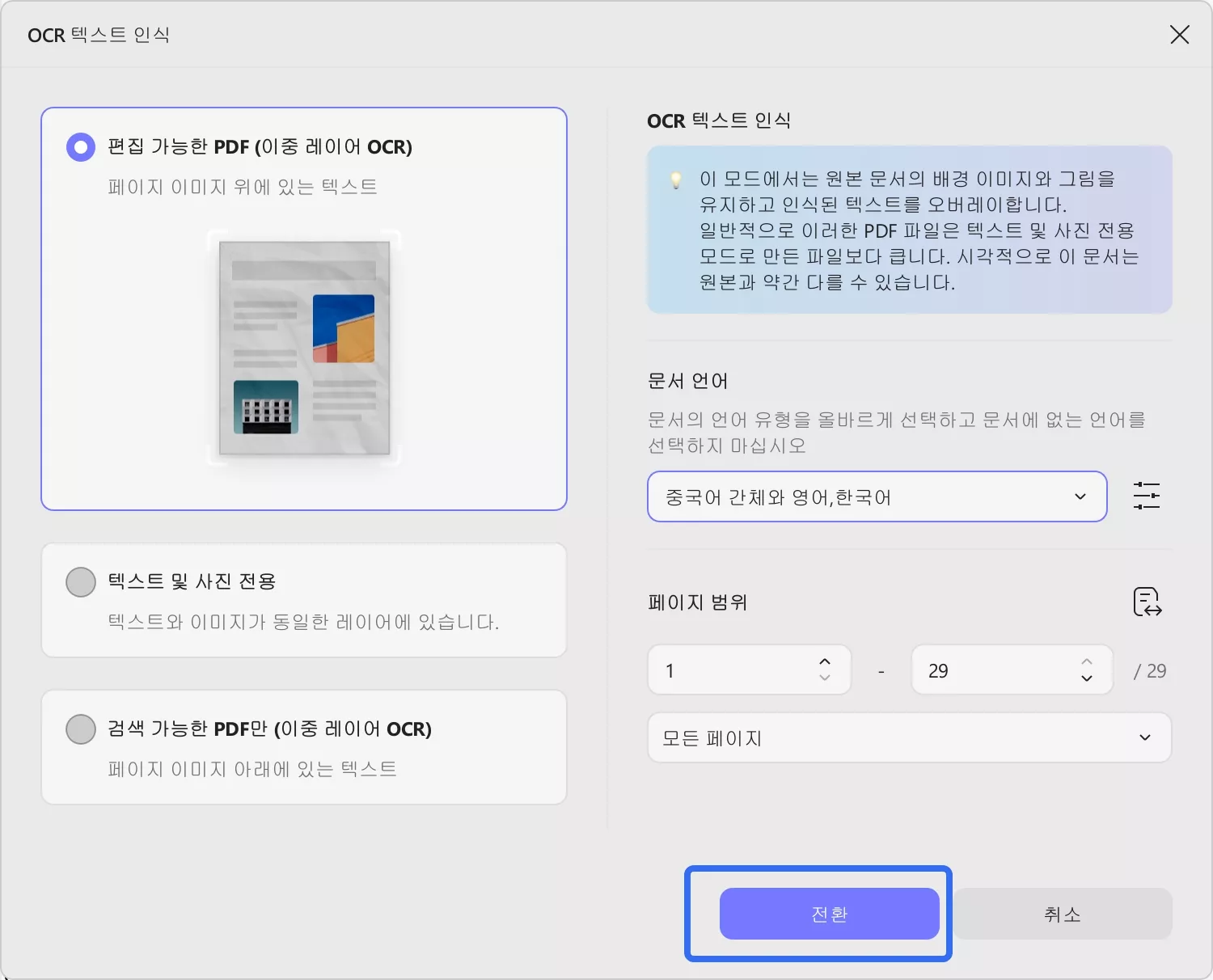Click the start page number field
The height and width of the screenshot is (980, 1213).
coord(728,670)
